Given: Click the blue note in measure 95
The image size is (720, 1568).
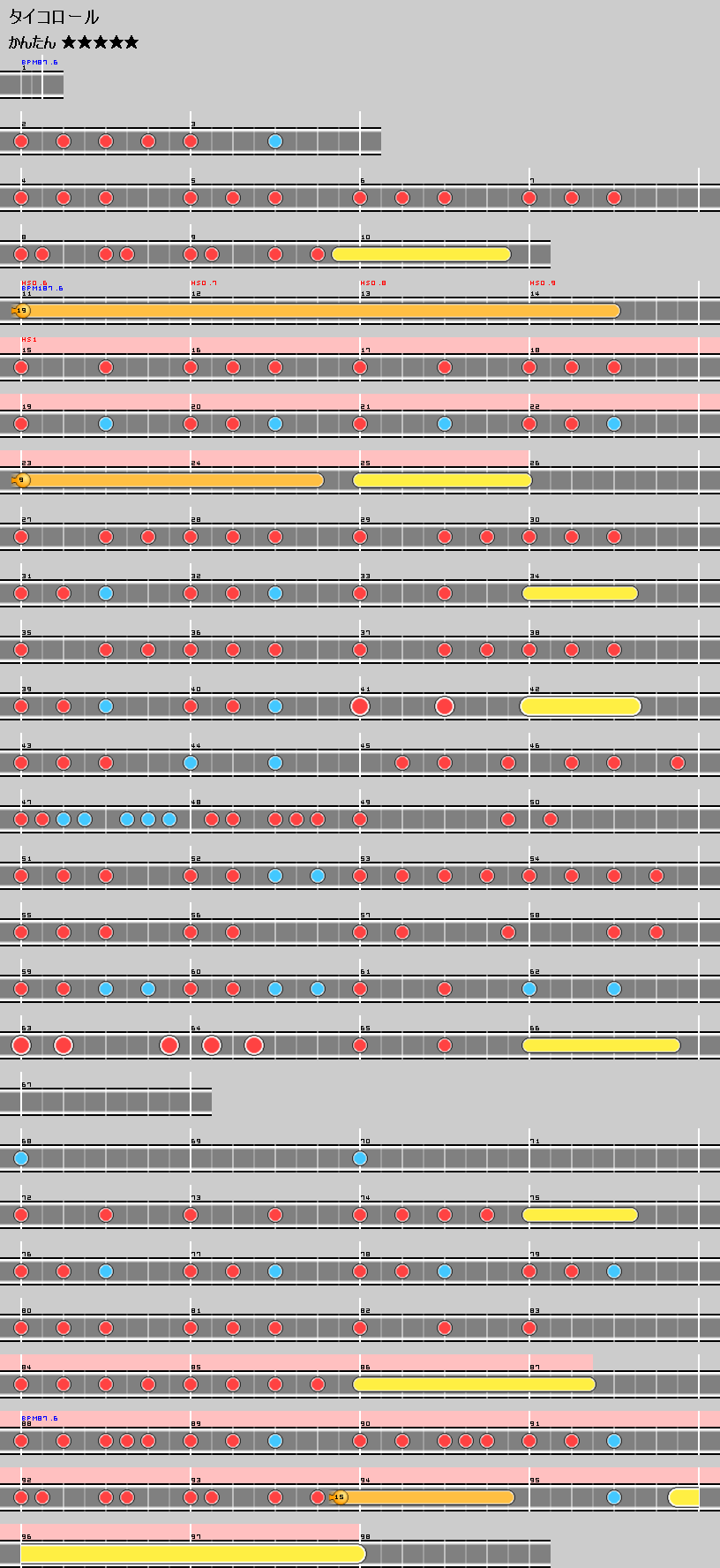Looking at the screenshot, I should pyautogui.click(x=614, y=1497).
